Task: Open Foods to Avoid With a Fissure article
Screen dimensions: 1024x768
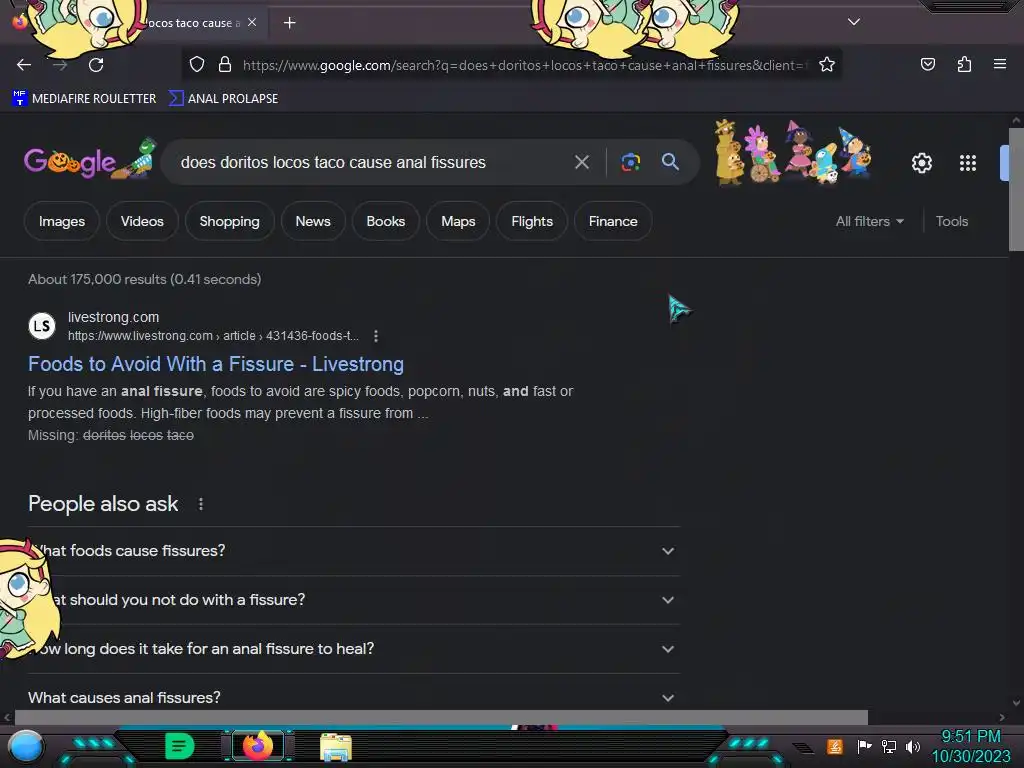Action: (x=216, y=364)
